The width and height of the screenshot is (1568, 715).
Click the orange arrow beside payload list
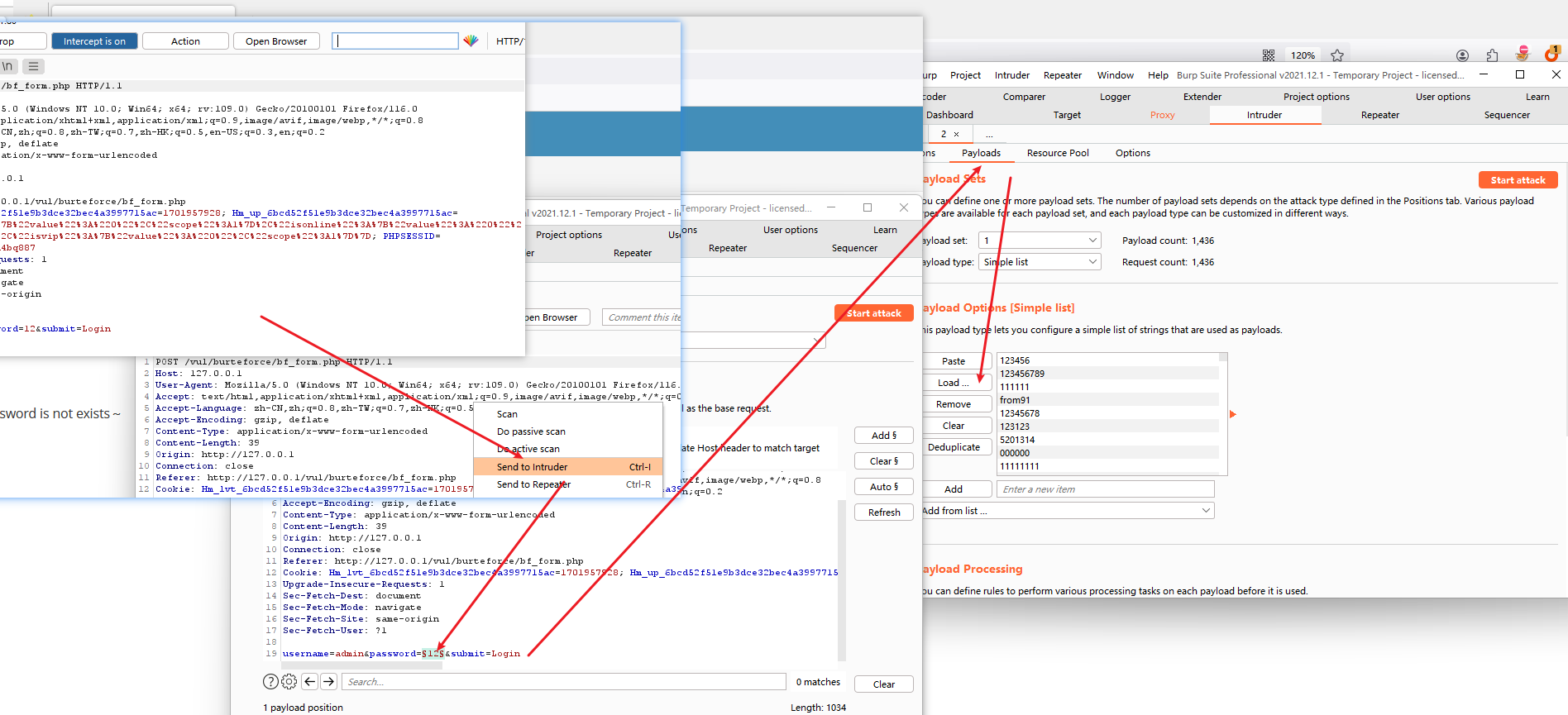pyautogui.click(x=1232, y=414)
